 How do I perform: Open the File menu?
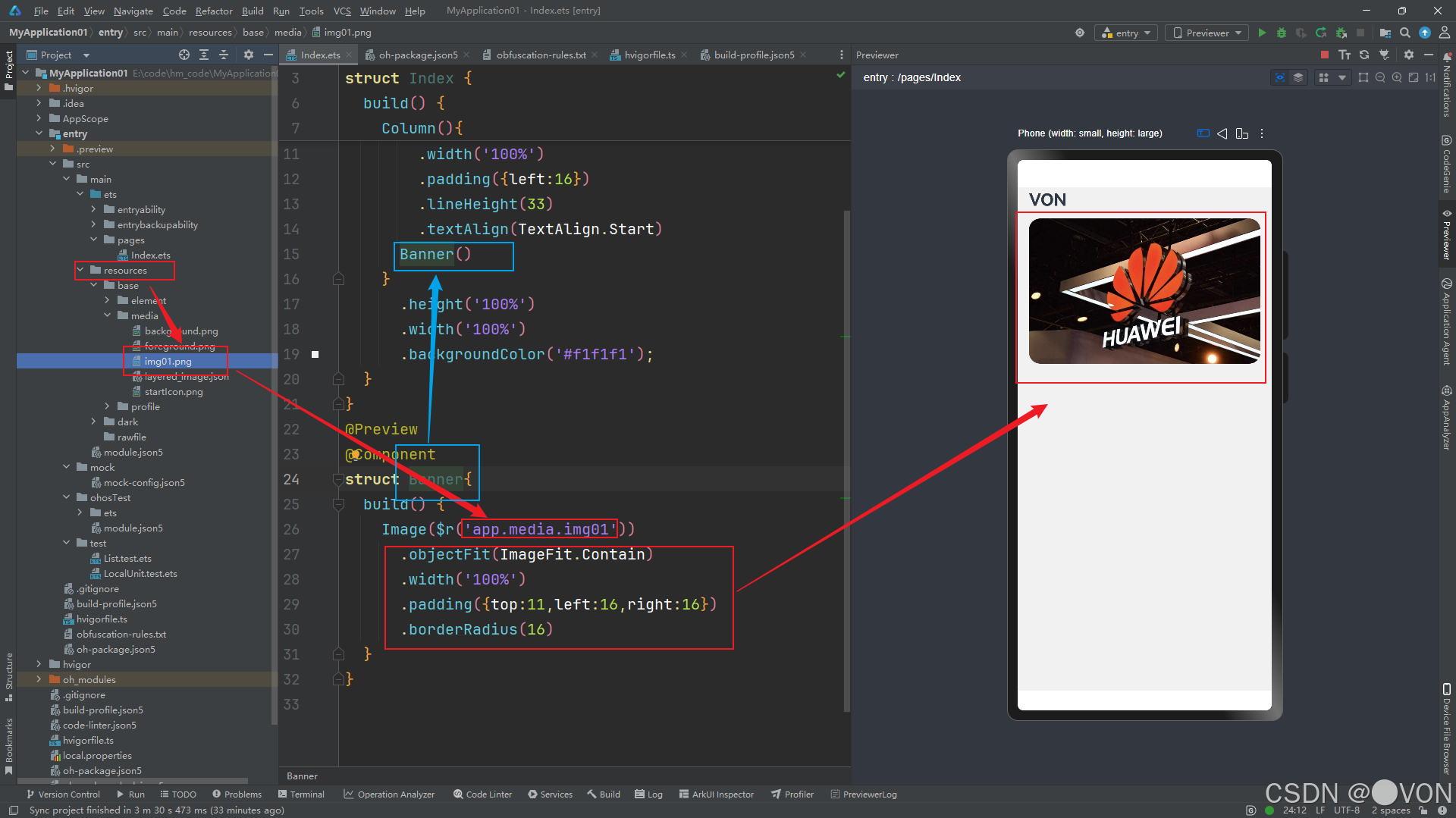pyautogui.click(x=41, y=11)
